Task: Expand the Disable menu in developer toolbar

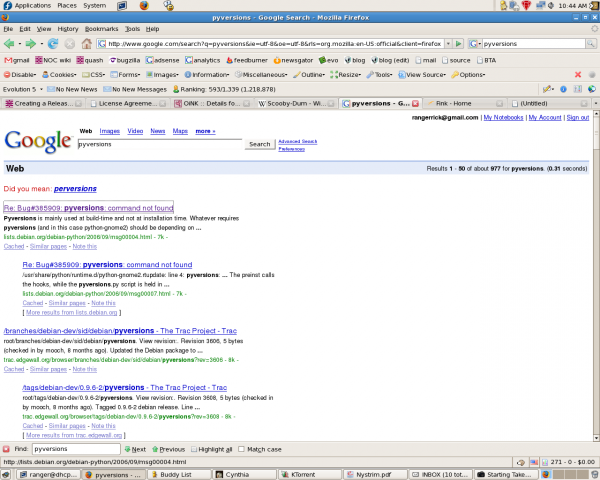Action: pos(20,75)
